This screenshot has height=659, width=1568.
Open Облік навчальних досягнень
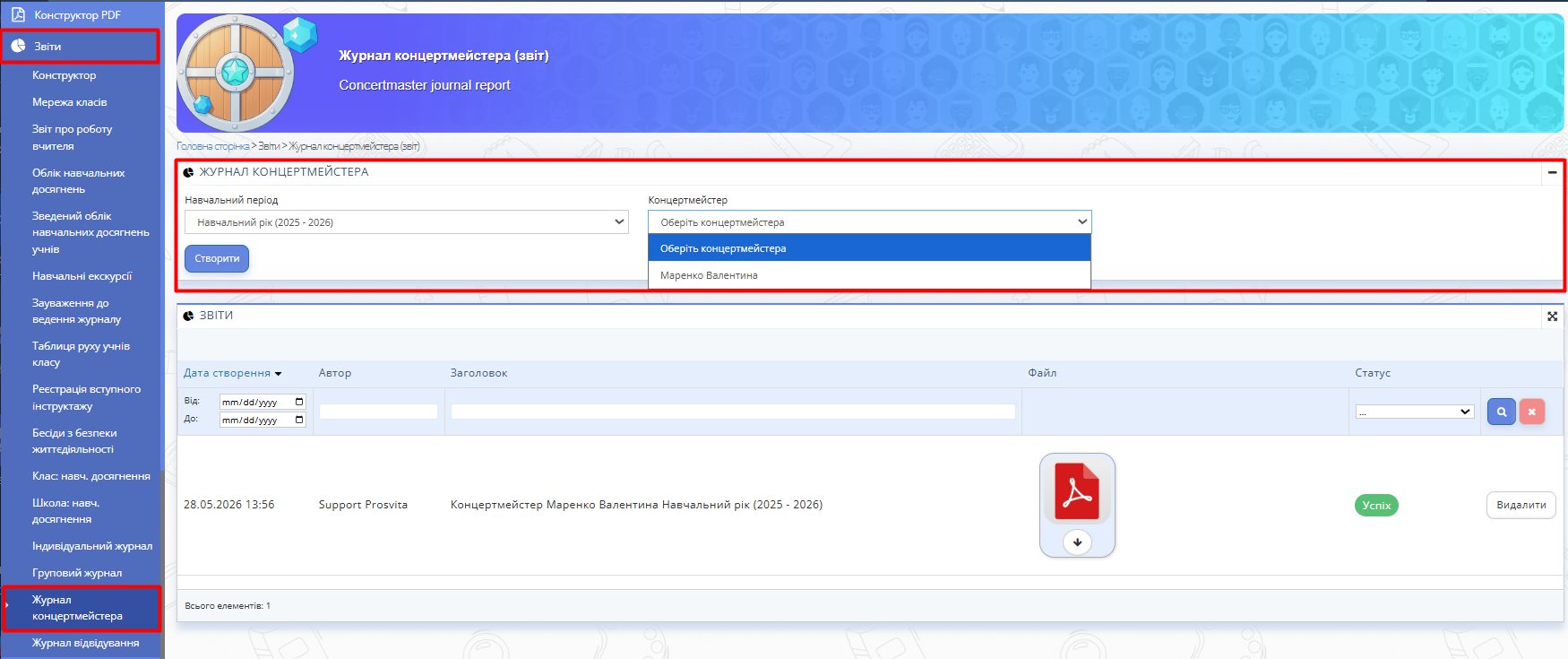pos(79,181)
